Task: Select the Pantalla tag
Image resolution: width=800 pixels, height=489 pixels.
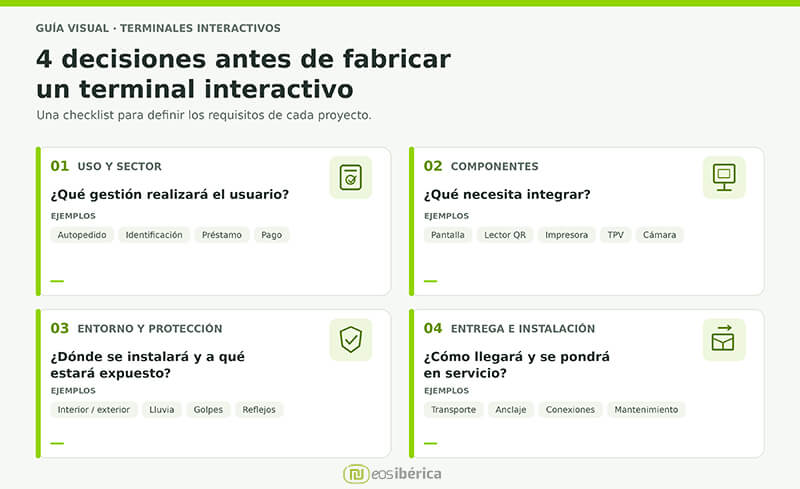Action: pos(447,235)
